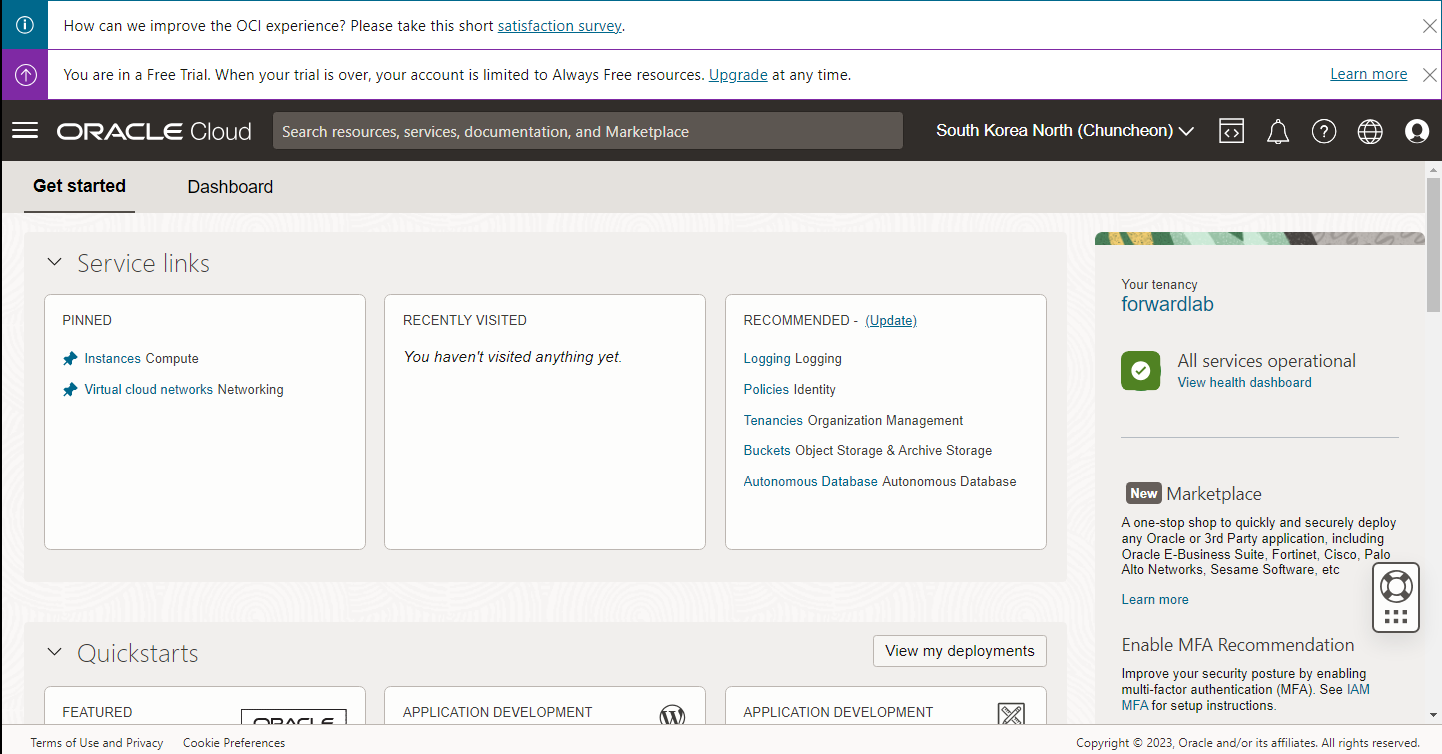Click the resource search field
This screenshot has height=754, width=1442.
coord(588,131)
